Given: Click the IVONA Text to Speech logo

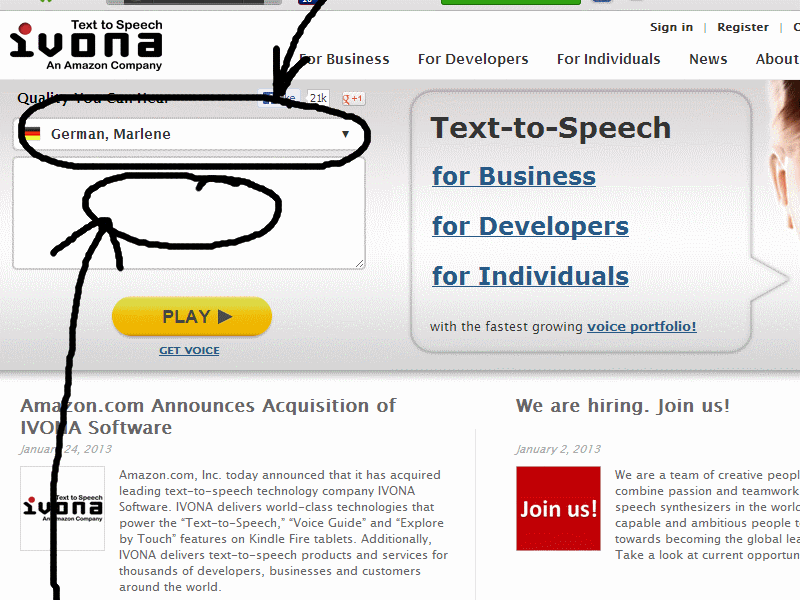Looking at the screenshot, I should (x=86, y=45).
